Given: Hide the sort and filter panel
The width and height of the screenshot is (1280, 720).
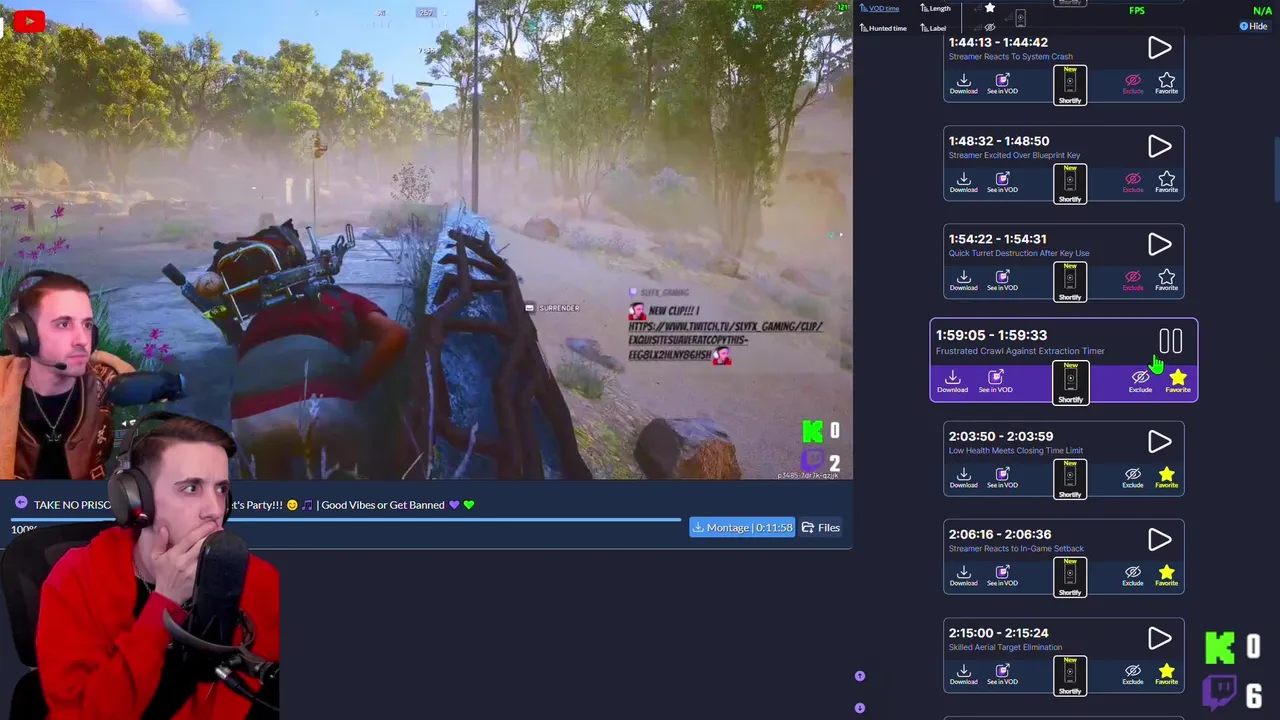Looking at the screenshot, I should [x=1253, y=26].
